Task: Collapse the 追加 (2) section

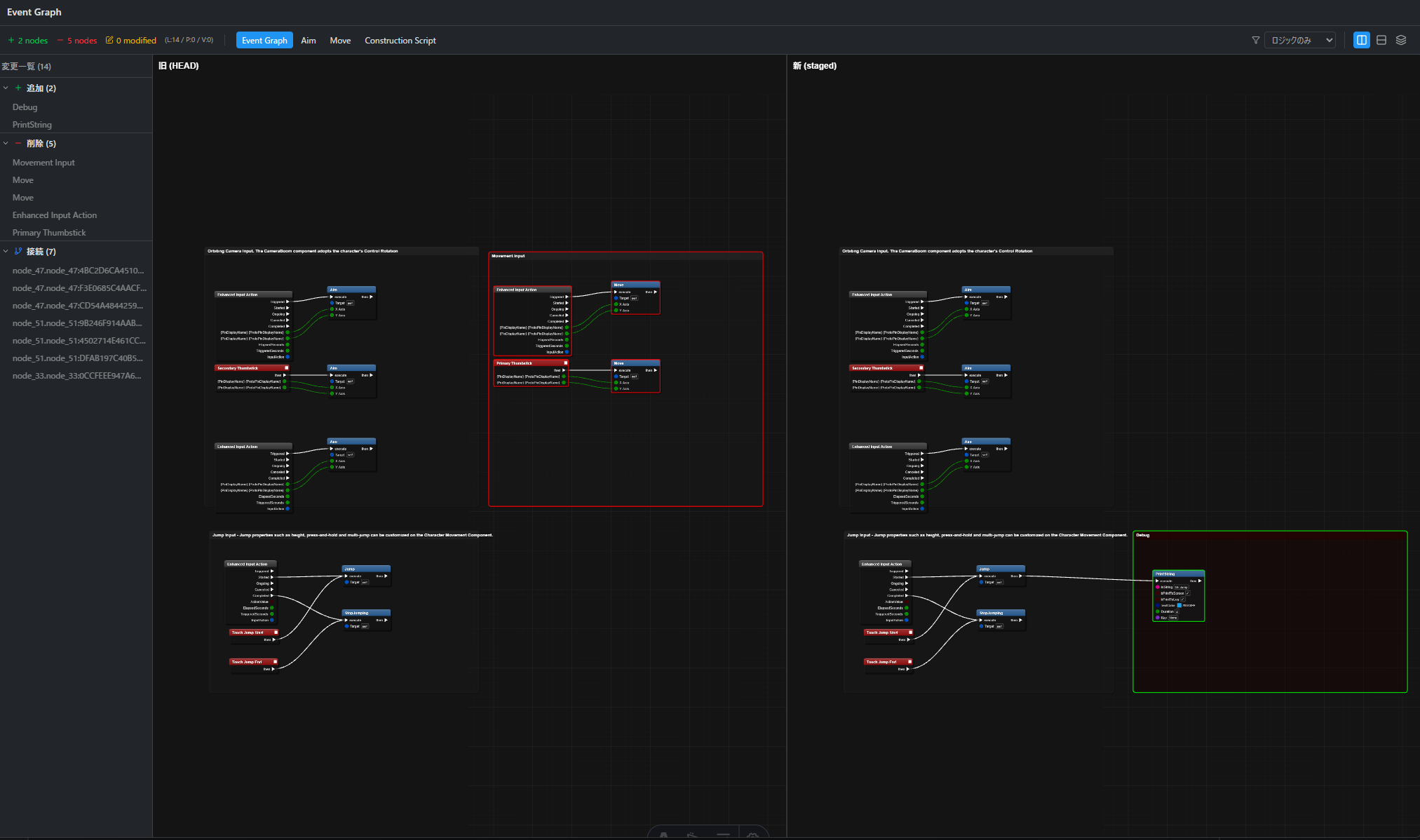Action: pos(6,88)
